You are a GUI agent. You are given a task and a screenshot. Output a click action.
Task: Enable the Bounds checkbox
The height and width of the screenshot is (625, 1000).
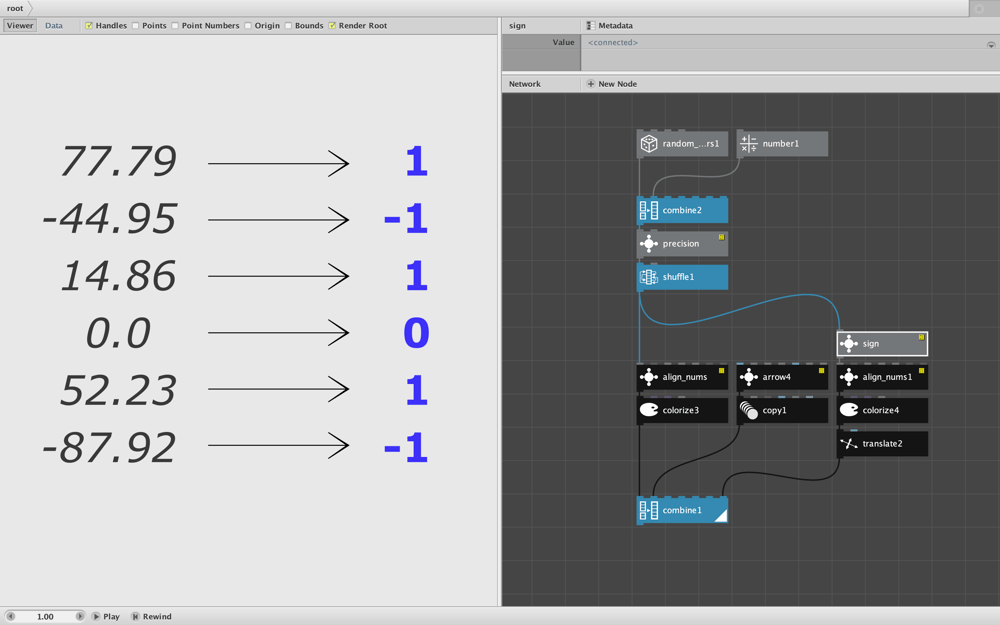coord(288,26)
